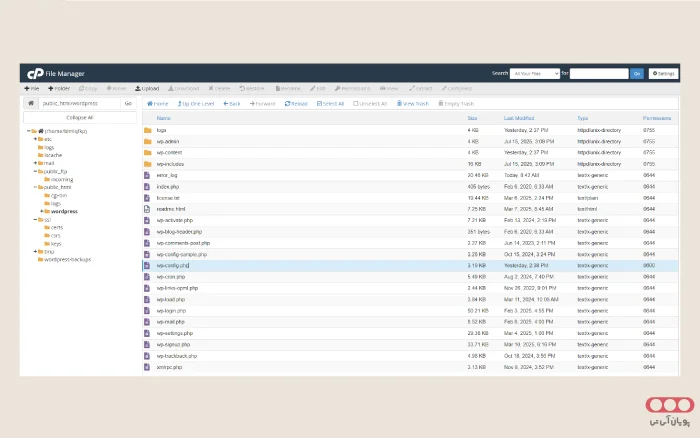Screen dimensions: 700x438
Task: Click the Extract toolbar button
Action: pos(421,88)
